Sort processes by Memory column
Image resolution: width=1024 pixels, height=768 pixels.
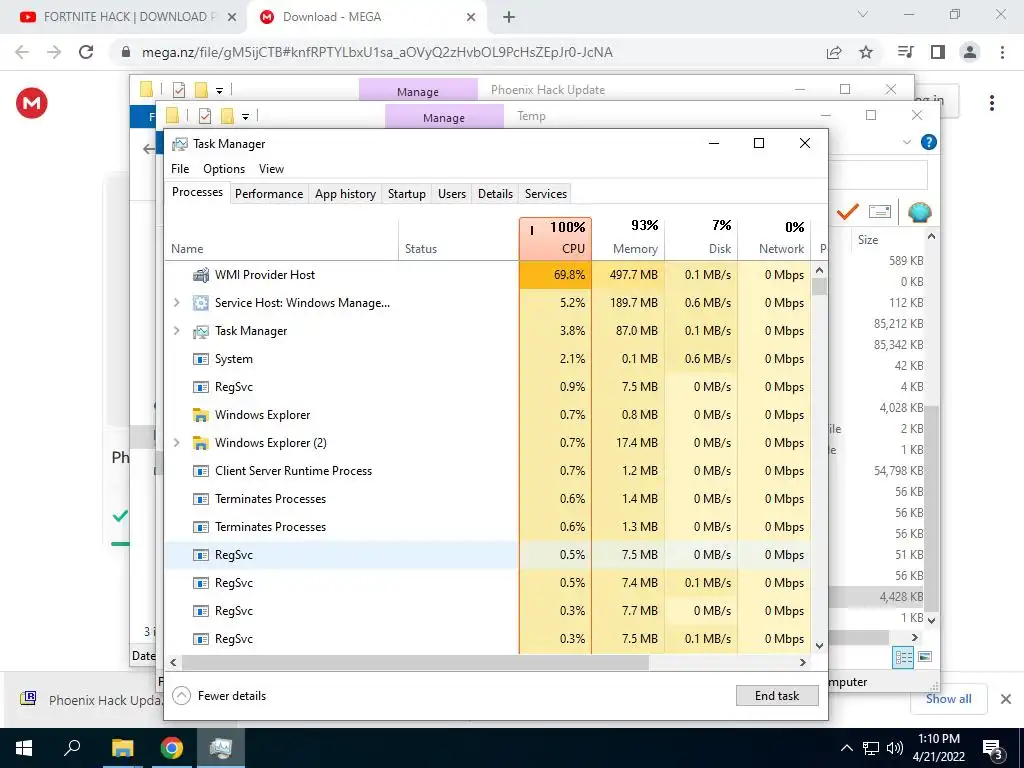point(628,239)
